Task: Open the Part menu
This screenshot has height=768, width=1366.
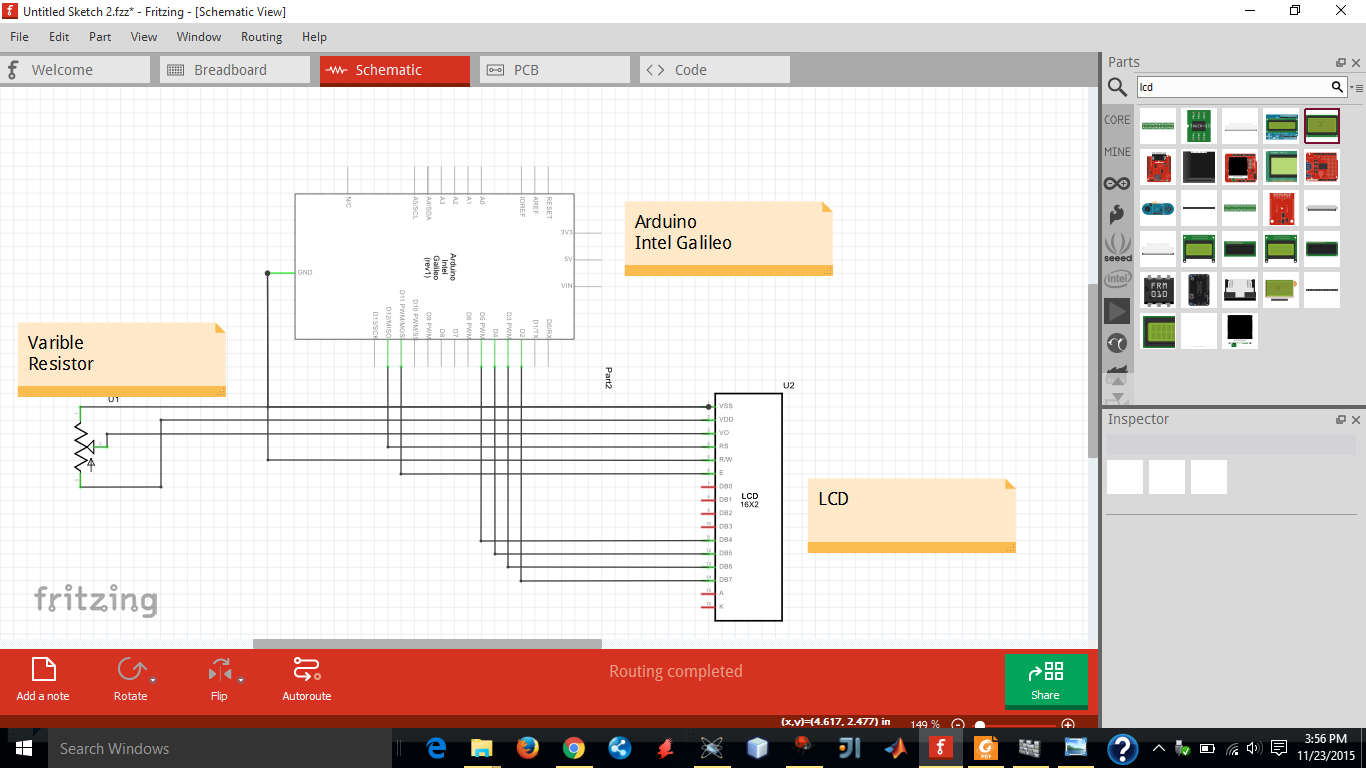Action: click(x=100, y=37)
